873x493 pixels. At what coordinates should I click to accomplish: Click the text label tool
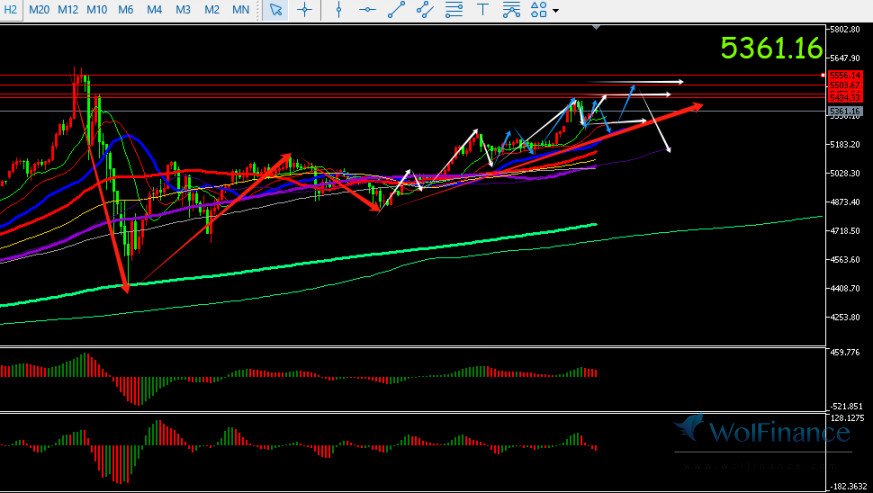(483, 10)
